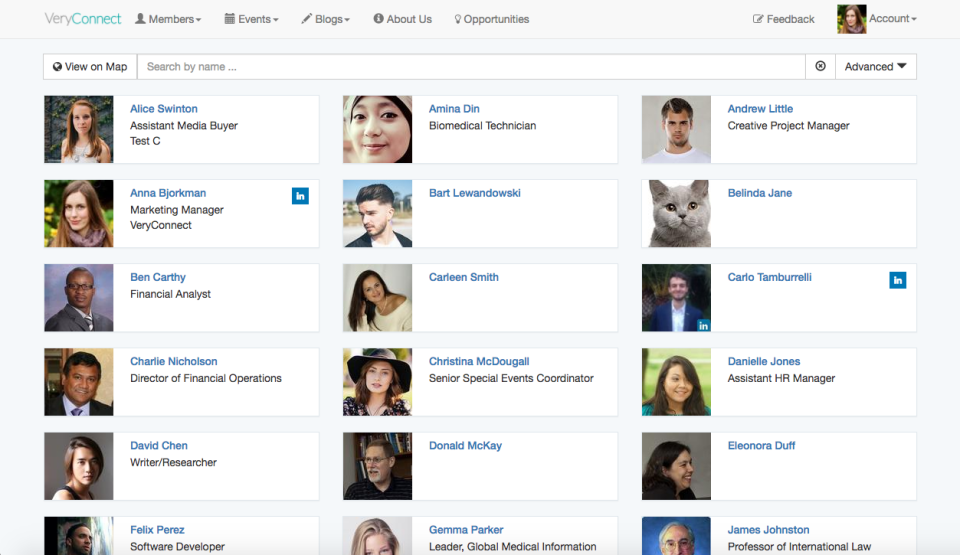Click the Feedback link
960x555 pixels.
pos(784,19)
